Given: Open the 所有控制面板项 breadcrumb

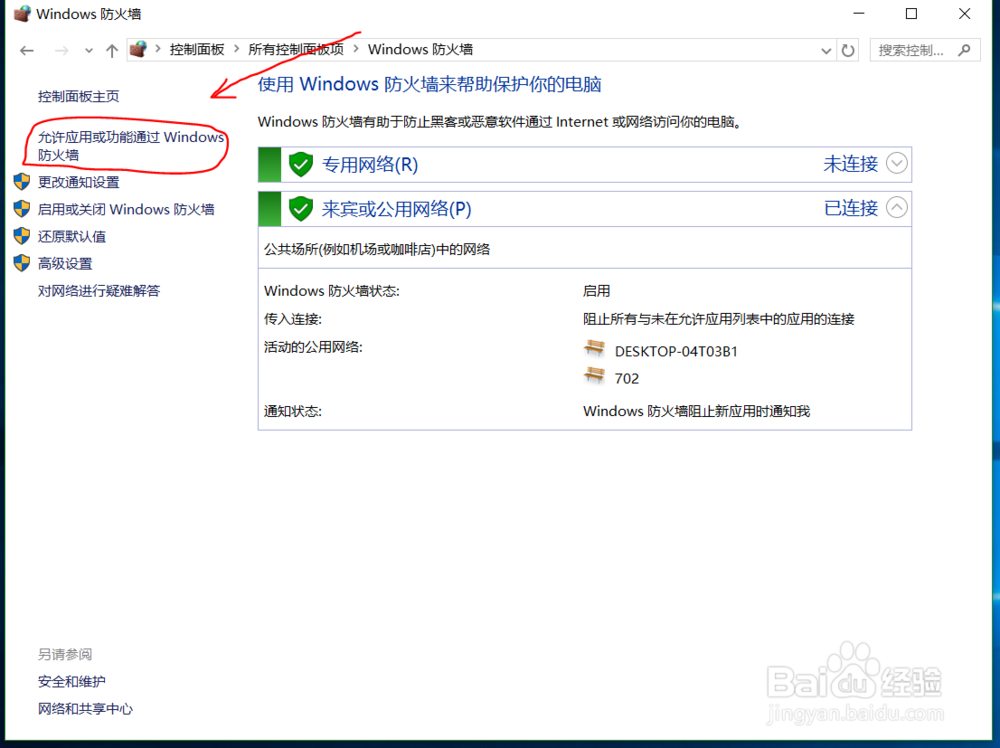Looking at the screenshot, I should 296,49.
